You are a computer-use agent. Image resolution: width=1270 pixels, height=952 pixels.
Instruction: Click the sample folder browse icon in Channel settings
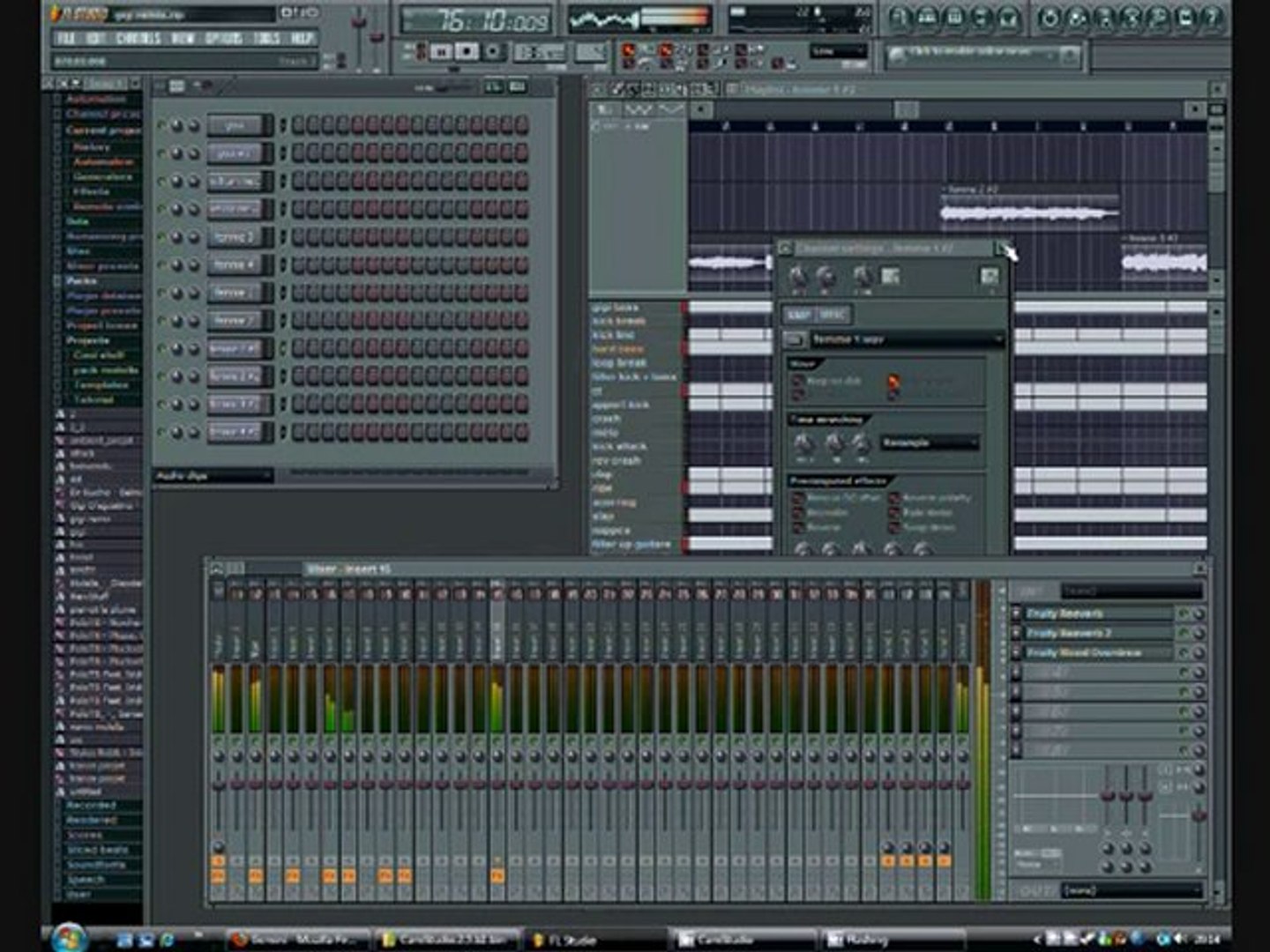[x=794, y=339]
